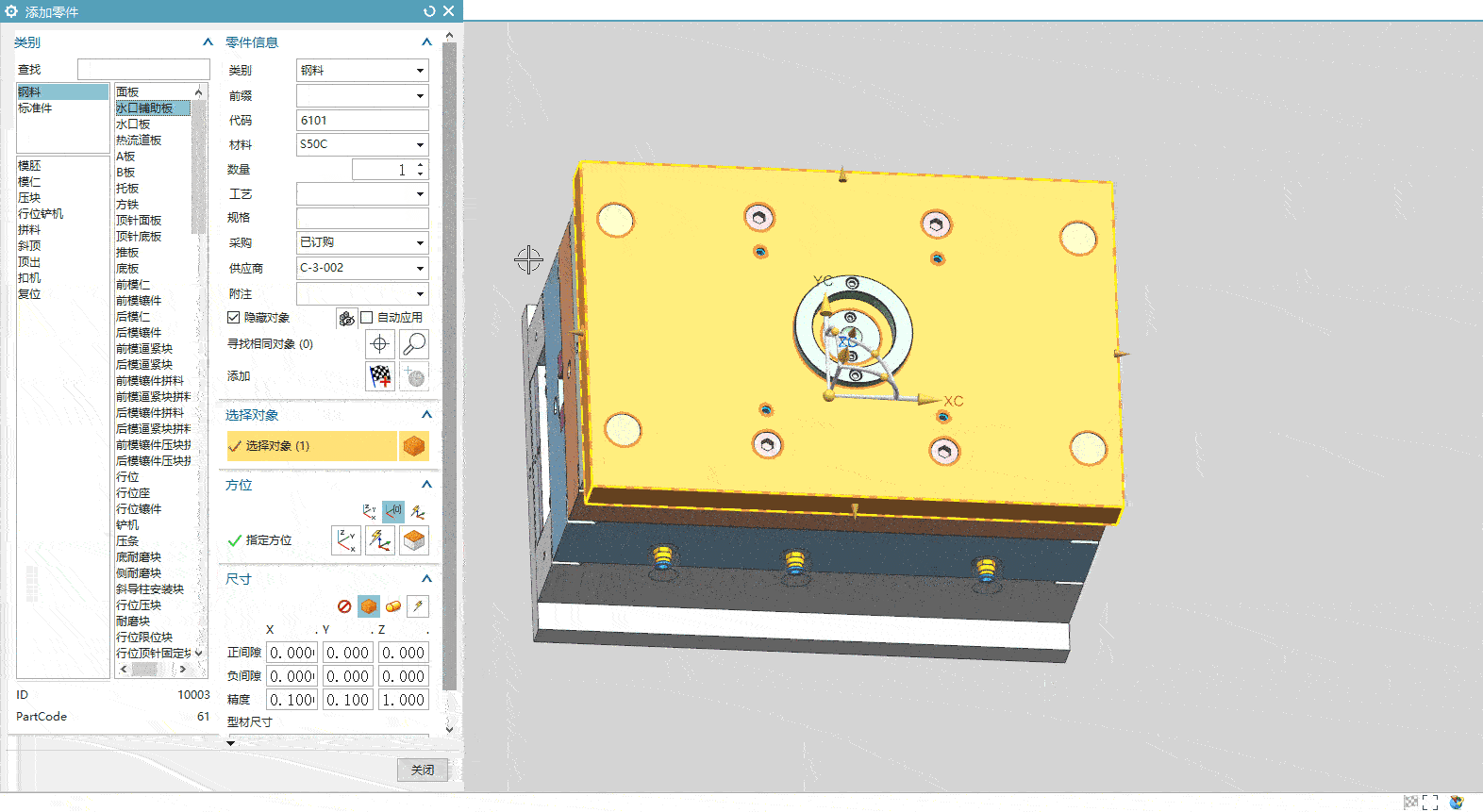Viewport: 1483px width, 812px height.
Task: Click the lightning auto-size icon in 尺寸
Action: pyautogui.click(x=418, y=606)
